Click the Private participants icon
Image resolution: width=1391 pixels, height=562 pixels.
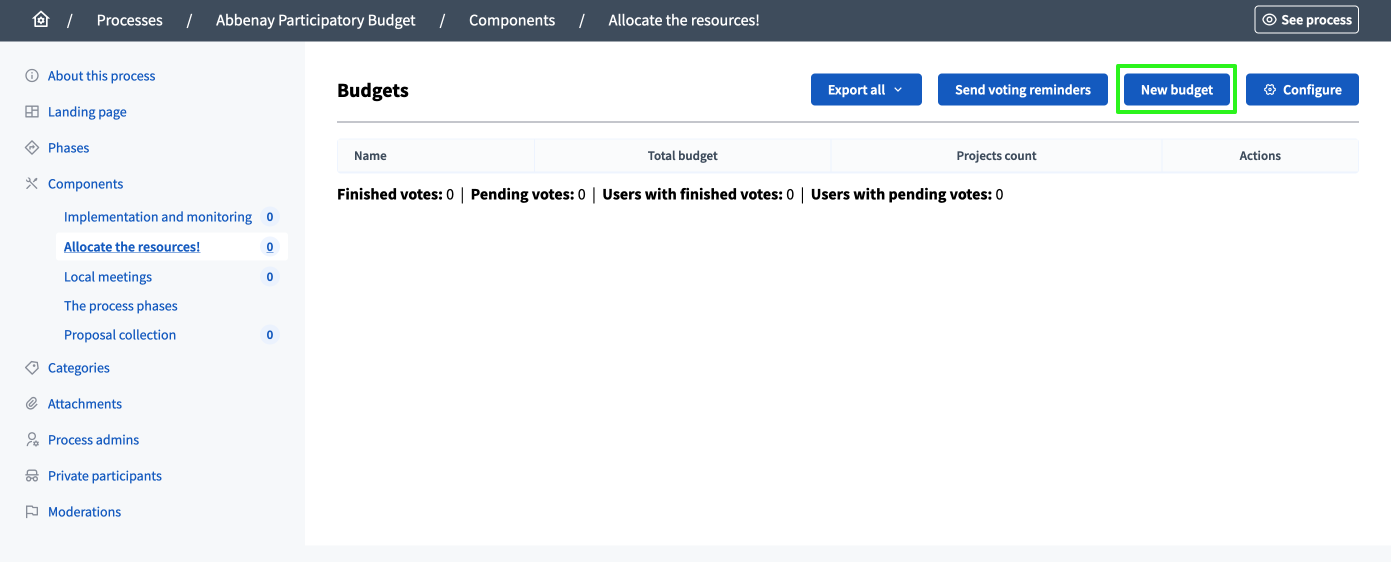(32, 476)
